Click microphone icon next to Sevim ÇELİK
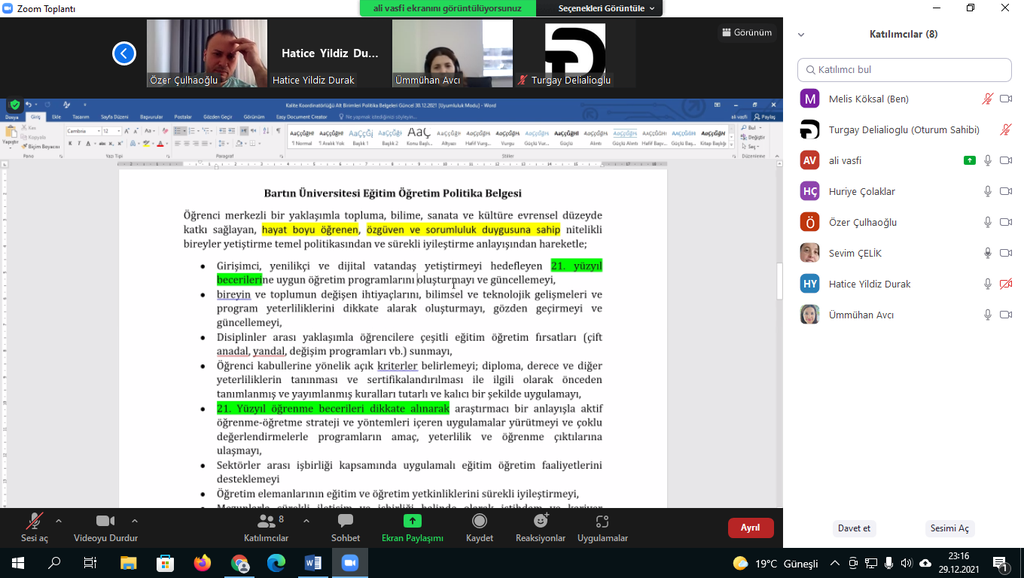This screenshot has width=1024, height=578. click(x=987, y=253)
